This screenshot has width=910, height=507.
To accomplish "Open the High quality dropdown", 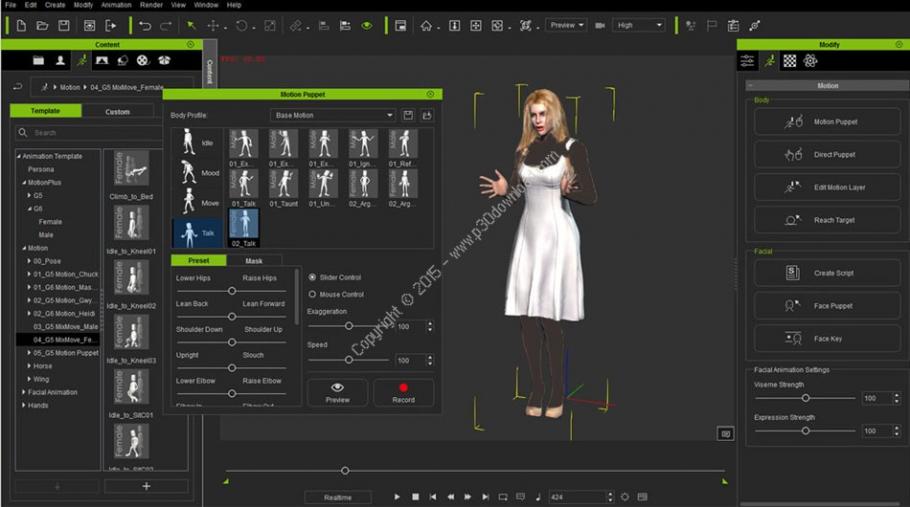I will [x=638, y=25].
